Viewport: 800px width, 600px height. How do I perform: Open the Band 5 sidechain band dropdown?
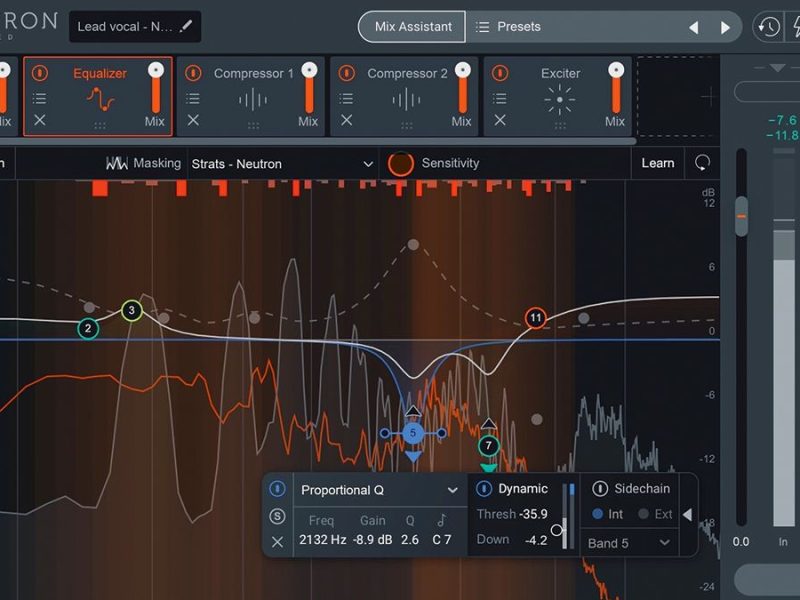629,543
